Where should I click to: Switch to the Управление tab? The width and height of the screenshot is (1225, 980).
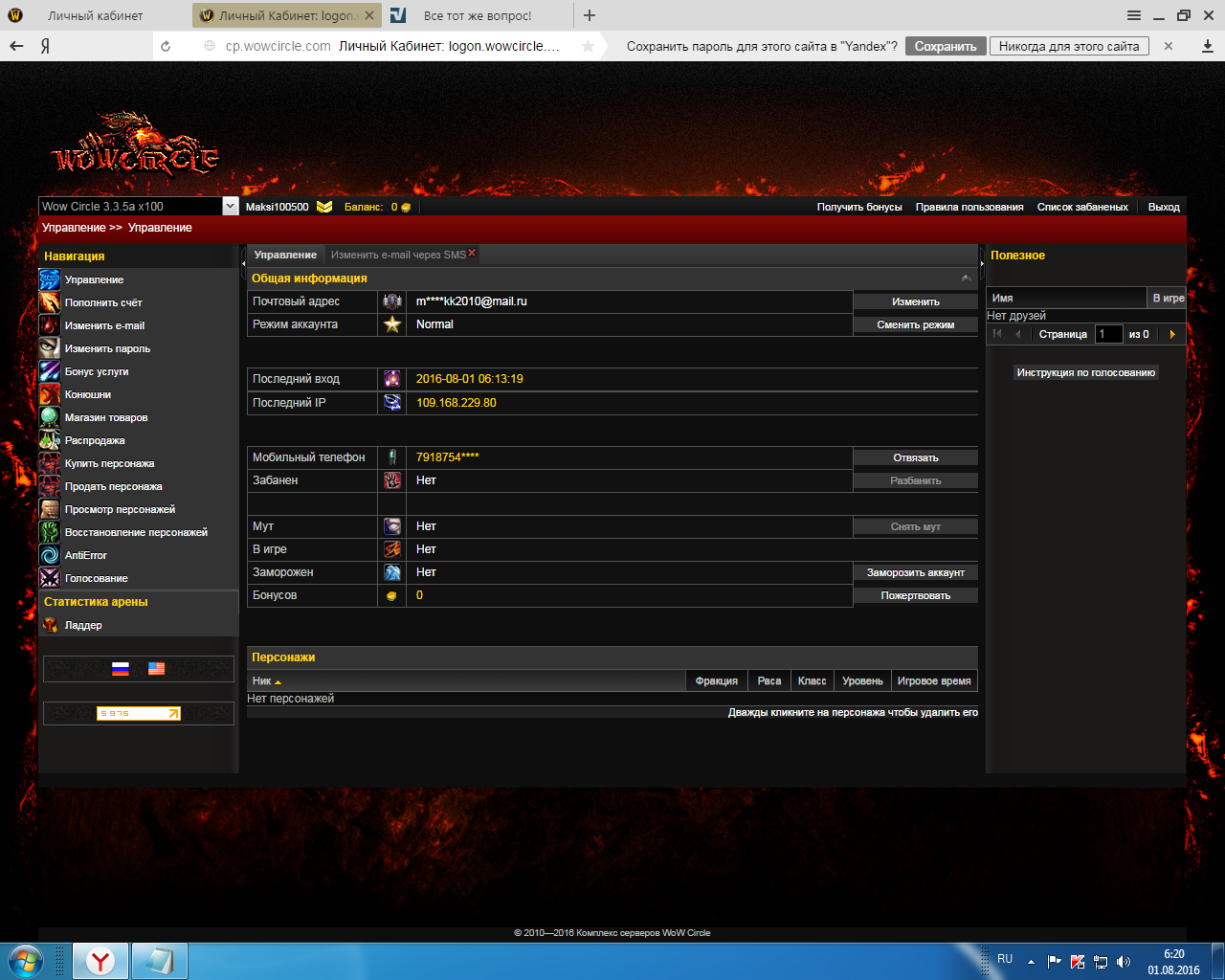(285, 255)
